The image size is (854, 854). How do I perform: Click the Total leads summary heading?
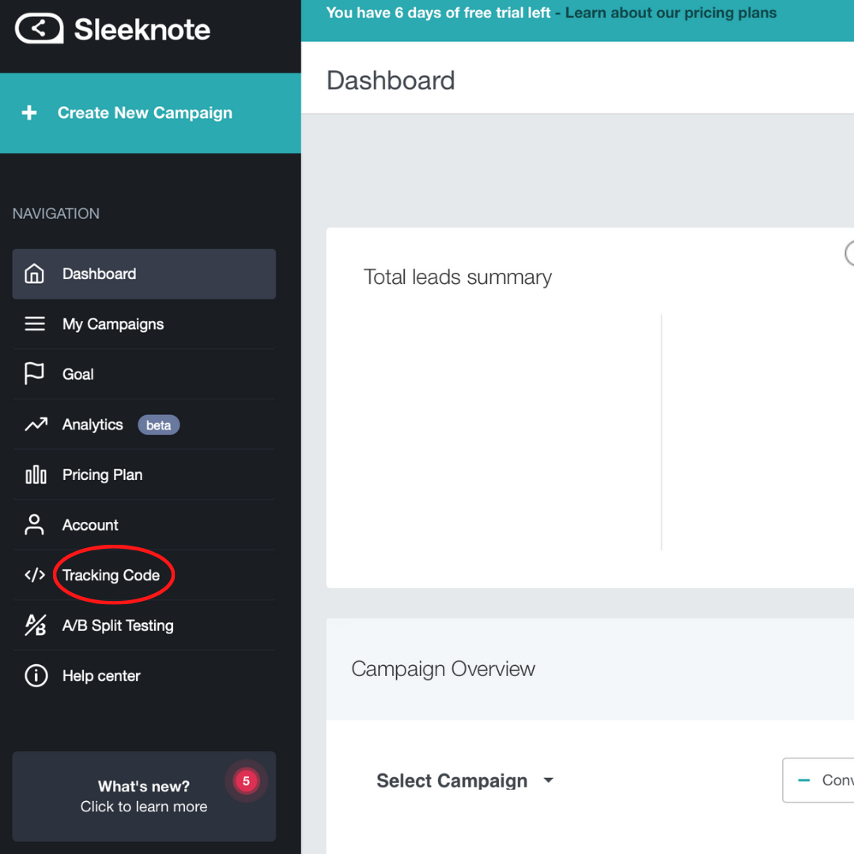coord(458,277)
